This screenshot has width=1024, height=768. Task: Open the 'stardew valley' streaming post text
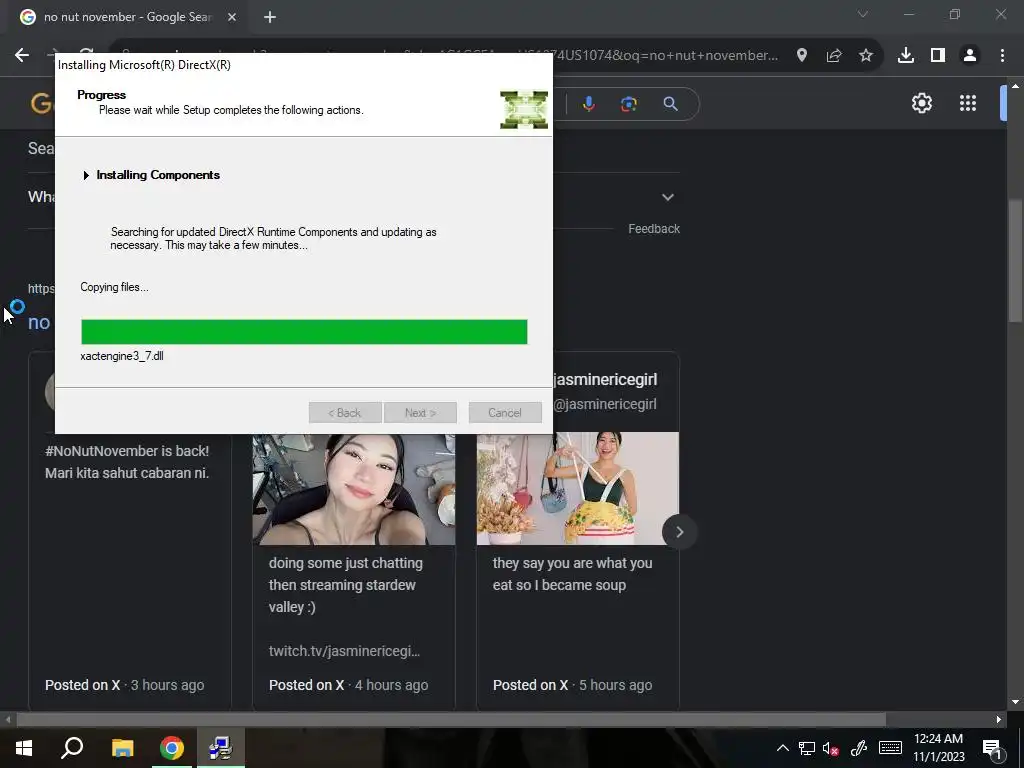pyautogui.click(x=346, y=585)
